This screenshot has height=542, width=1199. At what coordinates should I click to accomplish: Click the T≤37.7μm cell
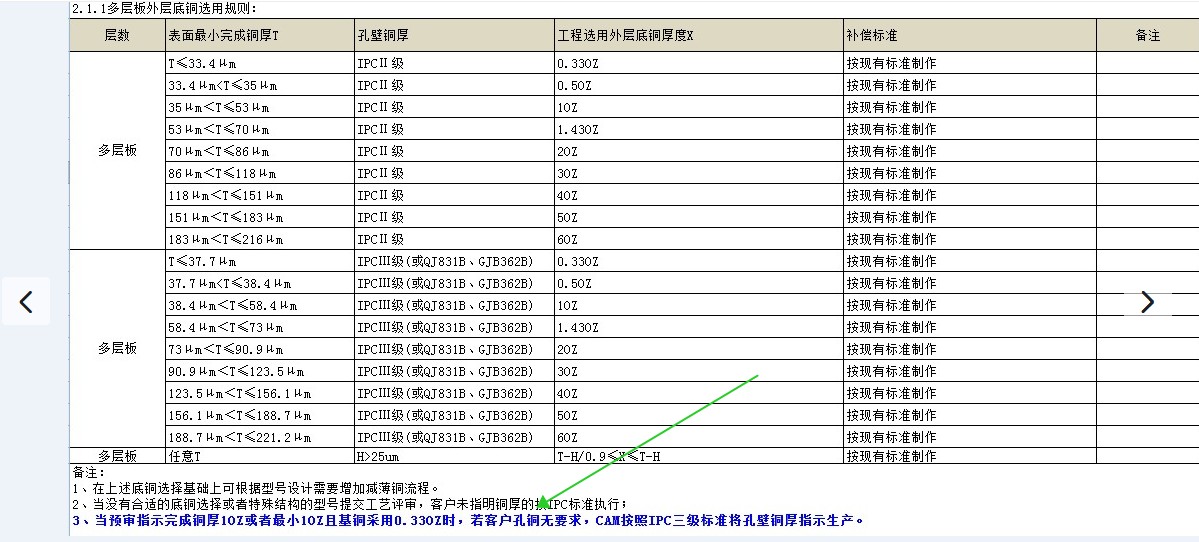(x=260, y=261)
